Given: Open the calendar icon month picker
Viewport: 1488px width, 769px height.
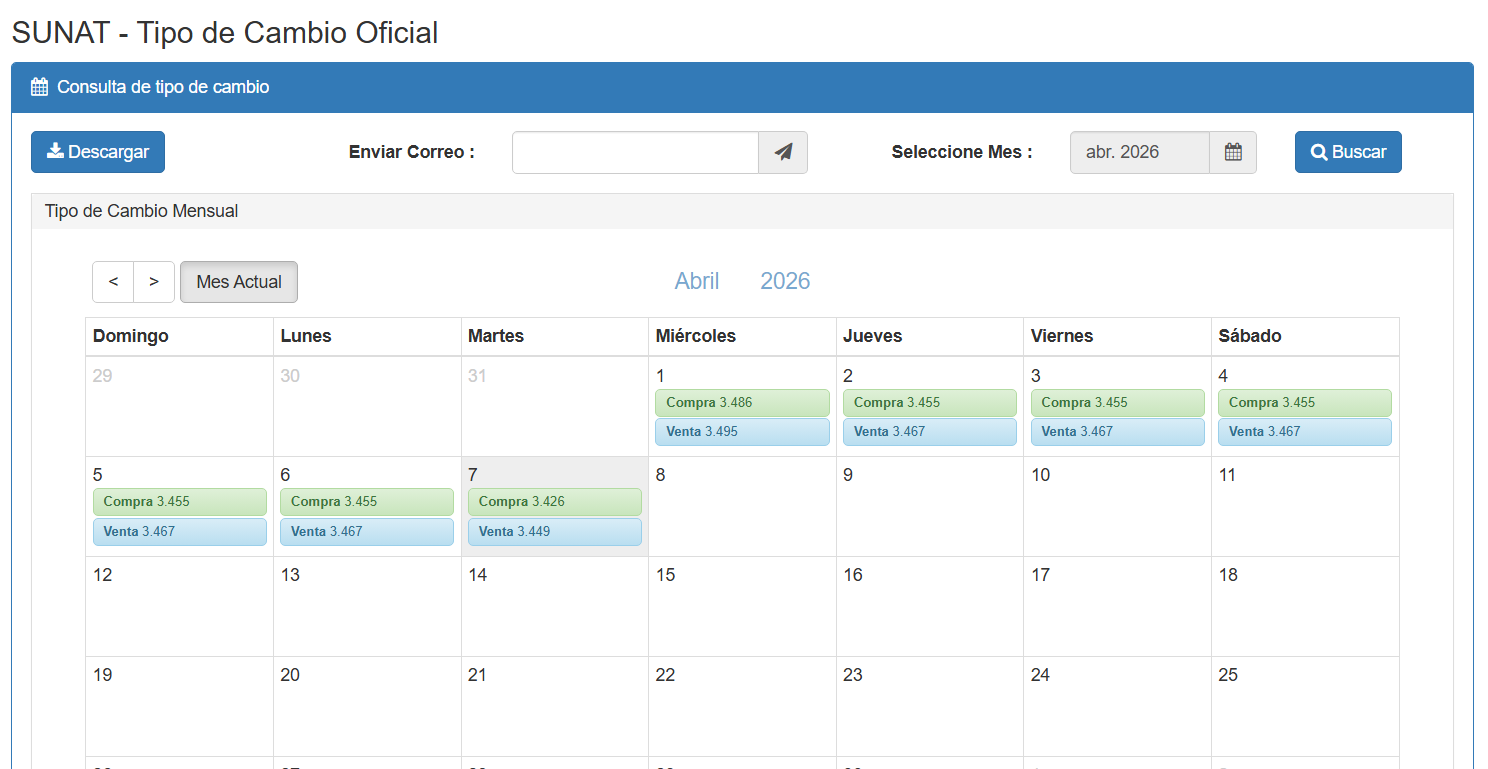Looking at the screenshot, I should click(1233, 152).
